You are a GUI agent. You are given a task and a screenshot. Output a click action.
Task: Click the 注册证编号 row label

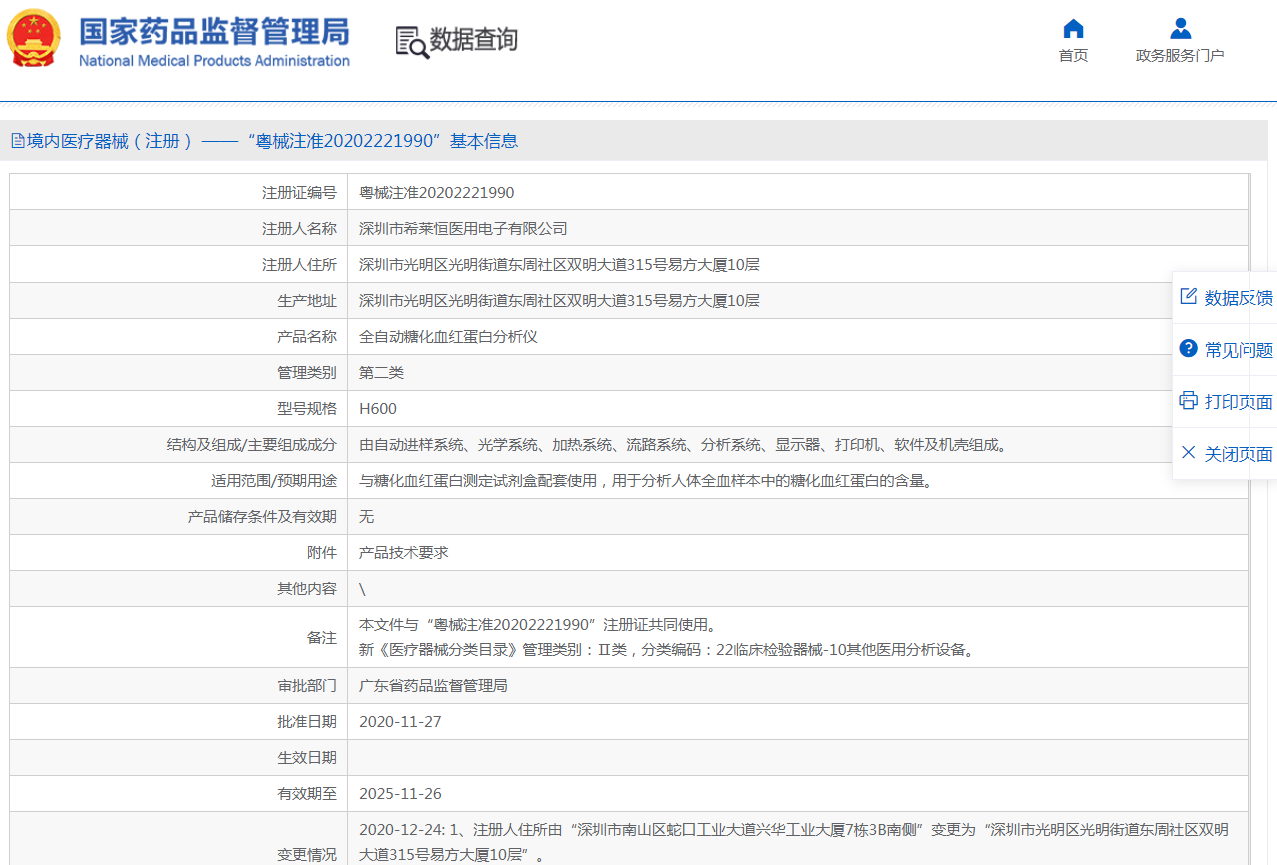tap(299, 192)
